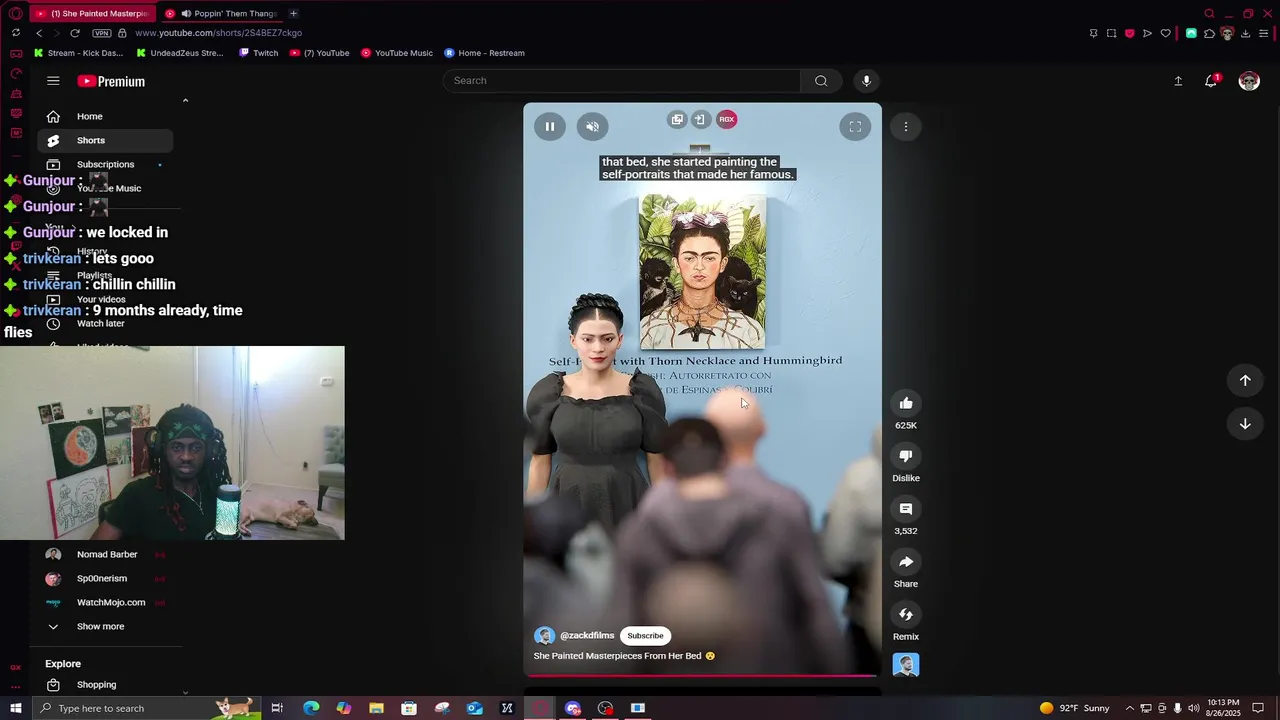Screen dimensions: 1280x720
Task: Open Shopping under Explore
Action: 105,685
